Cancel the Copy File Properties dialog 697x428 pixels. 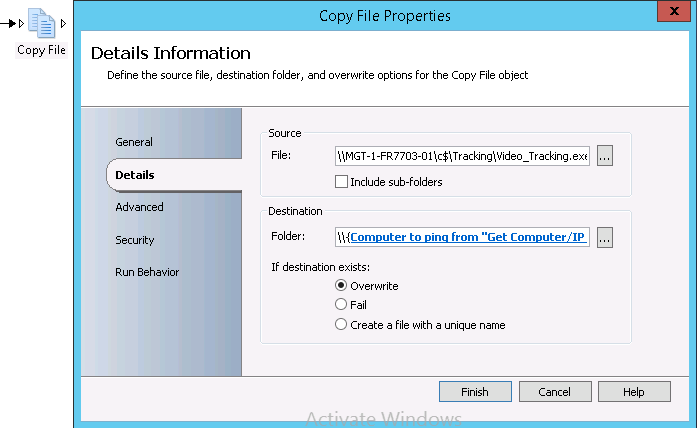point(555,392)
